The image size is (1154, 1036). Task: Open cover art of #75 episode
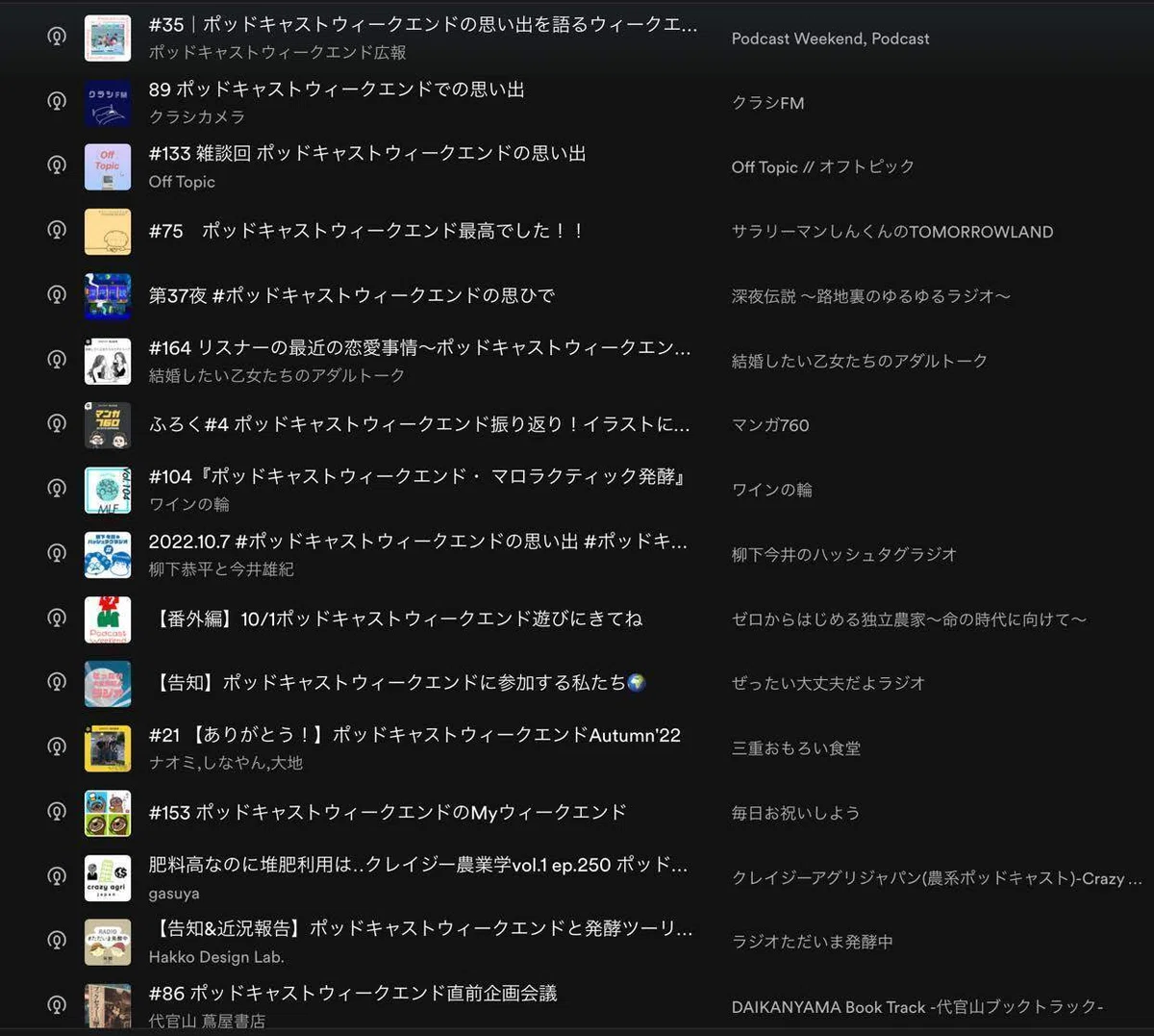point(108,231)
